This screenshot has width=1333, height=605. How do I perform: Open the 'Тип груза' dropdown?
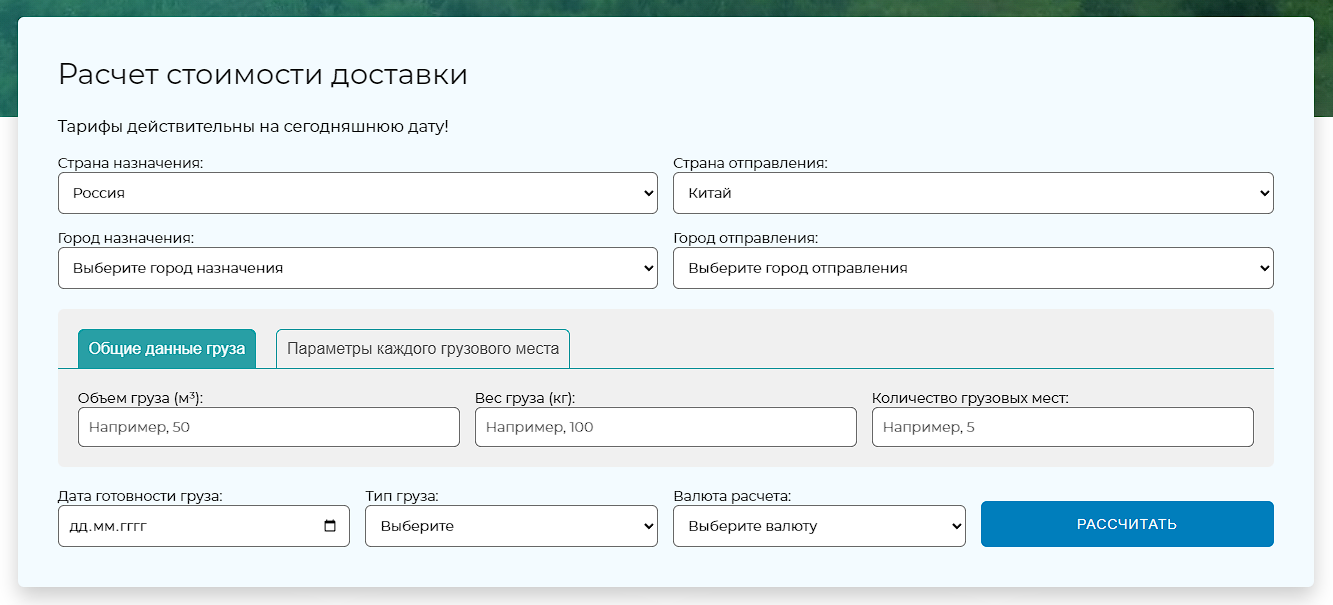coord(510,526)
